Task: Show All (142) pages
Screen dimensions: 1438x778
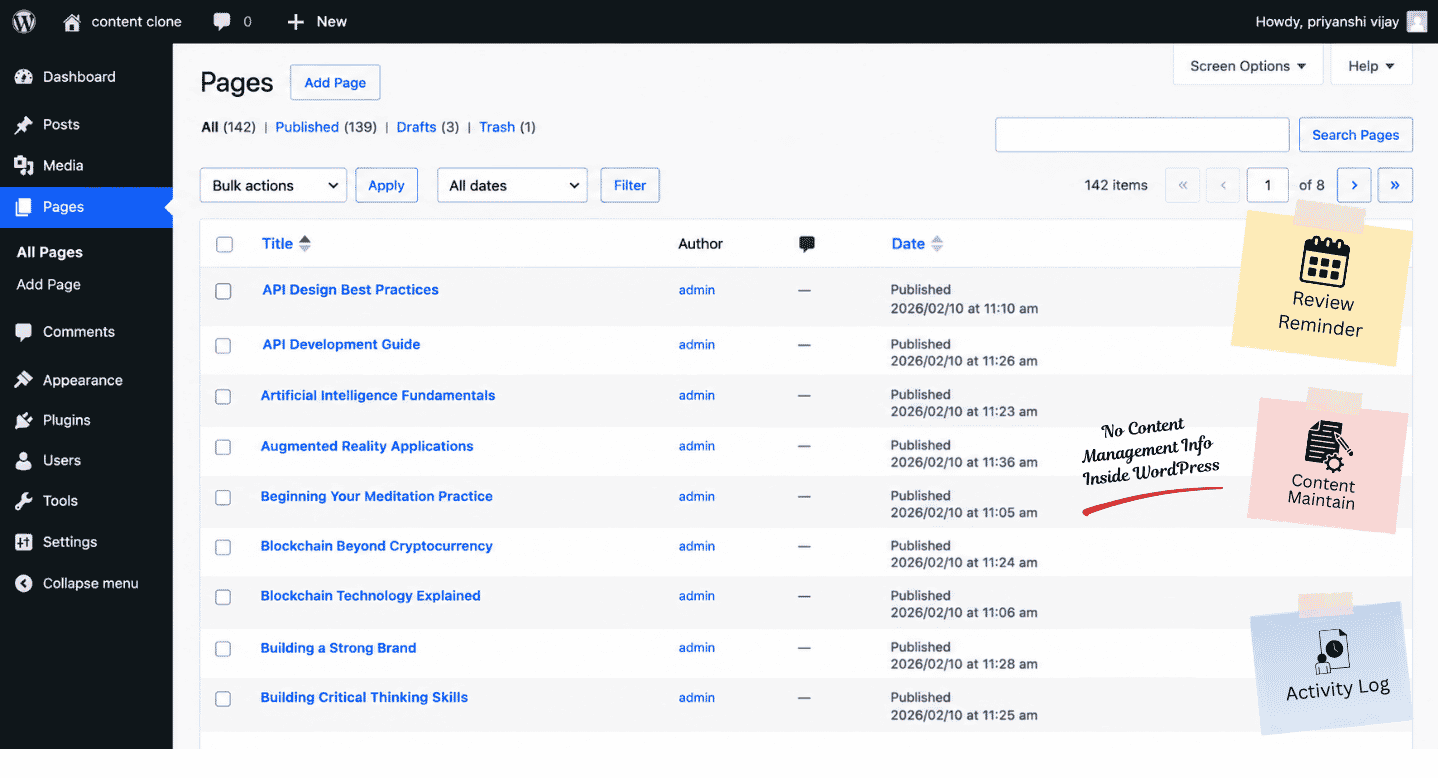Action: (x=228, y=127)
